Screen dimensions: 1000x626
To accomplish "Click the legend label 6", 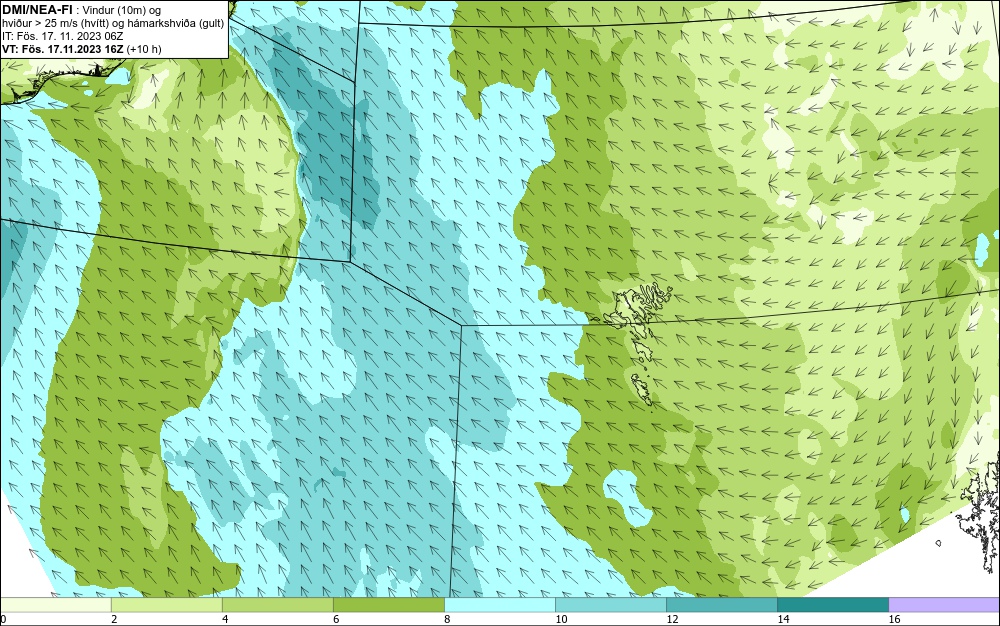I will point(336,619).
